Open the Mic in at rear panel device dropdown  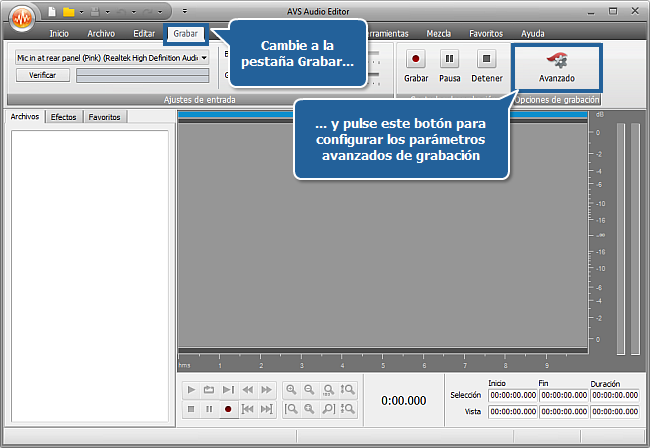pyautogui.click(x=112, y=58)
